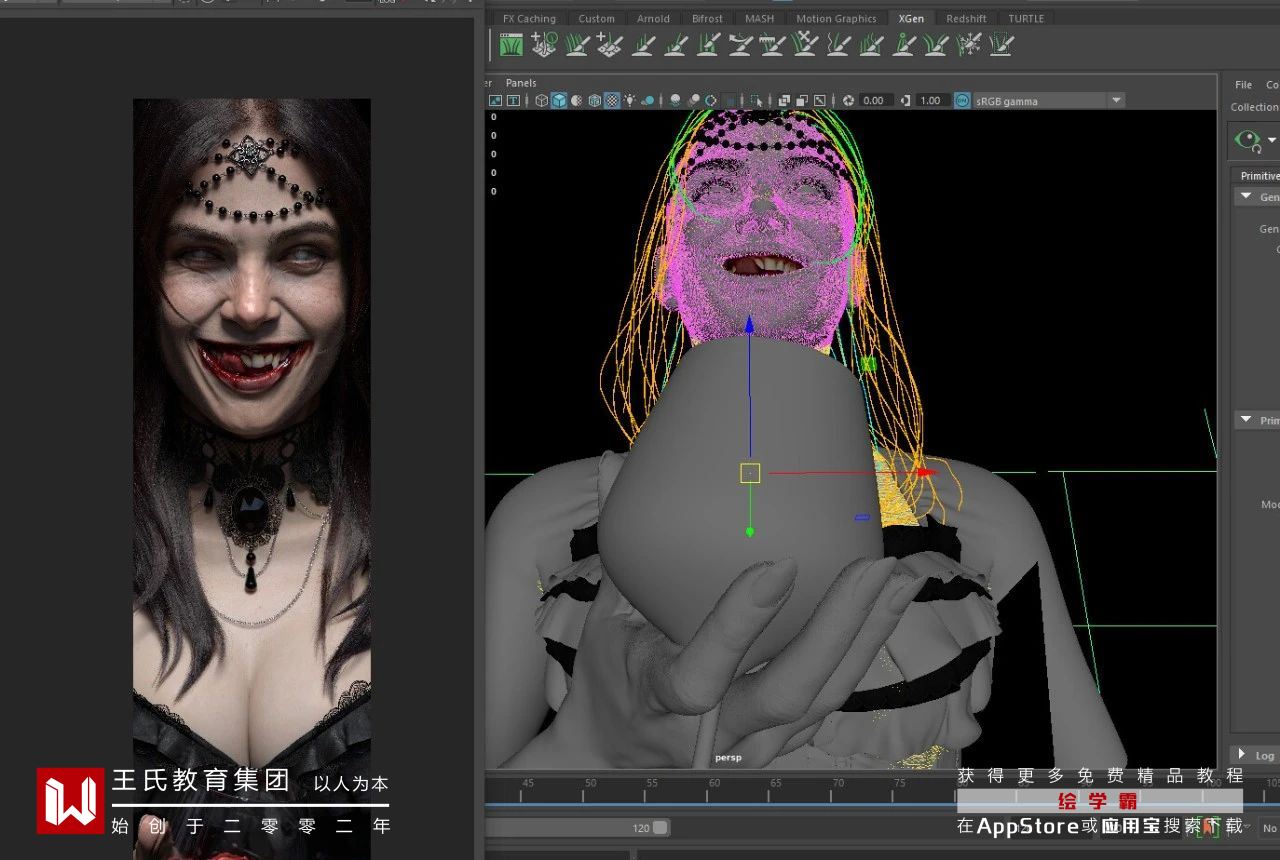
Task: Click the smooth shade all cube icon
Action: click(x=559, y=100)
